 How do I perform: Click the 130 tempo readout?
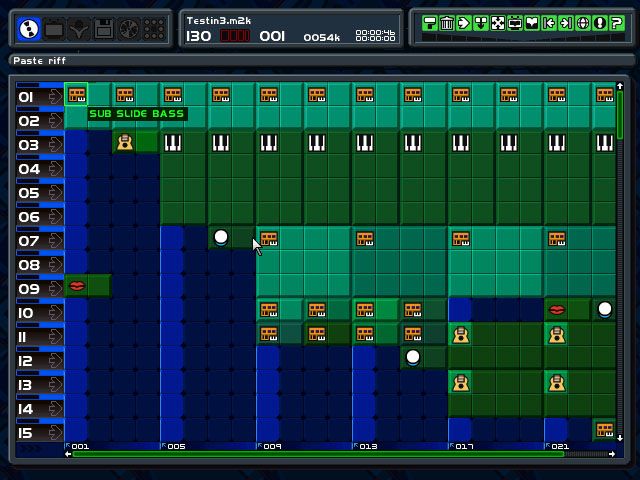(x=199, y=36)
